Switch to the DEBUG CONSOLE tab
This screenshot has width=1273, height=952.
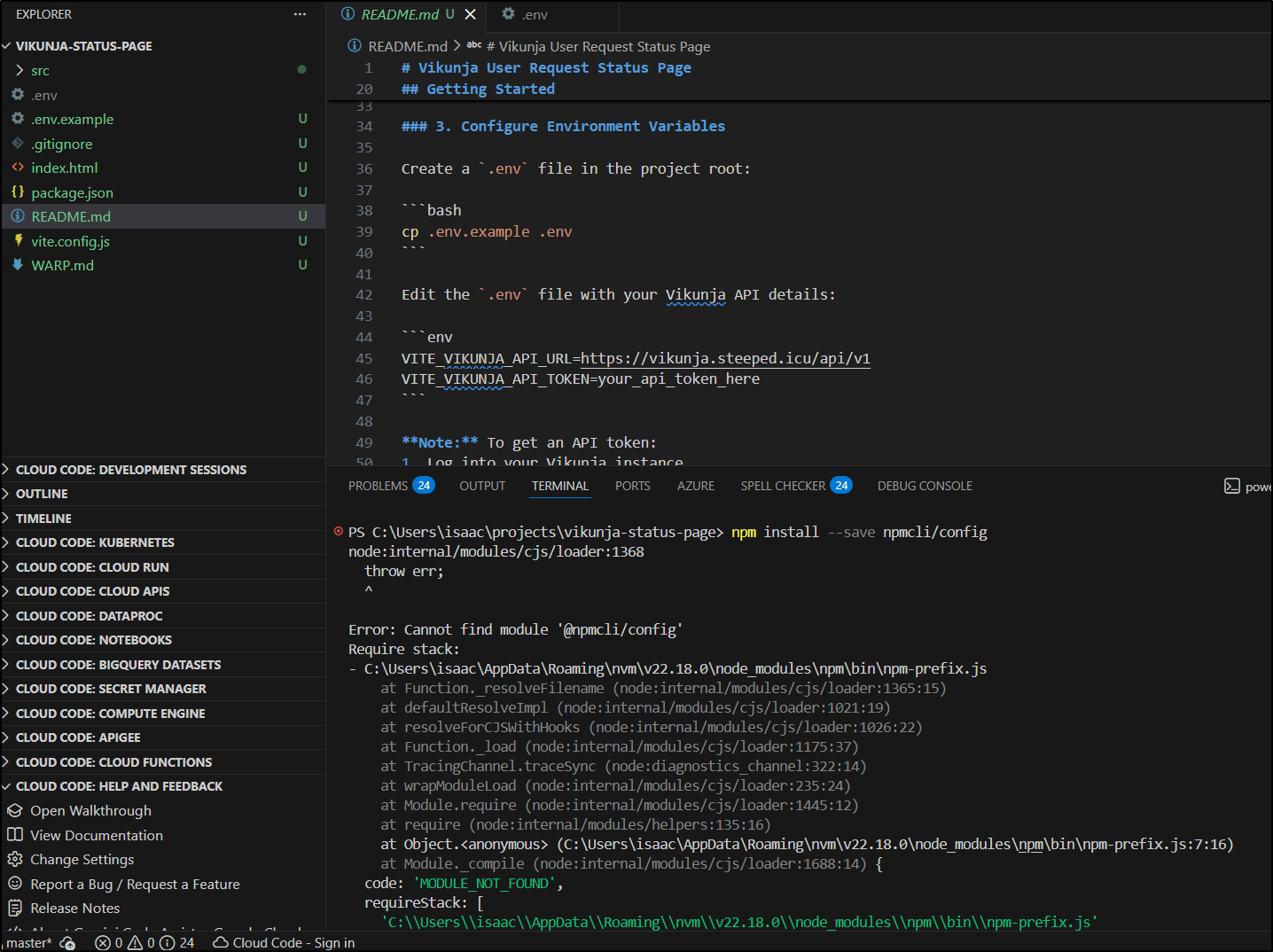(x=925, y=486)
